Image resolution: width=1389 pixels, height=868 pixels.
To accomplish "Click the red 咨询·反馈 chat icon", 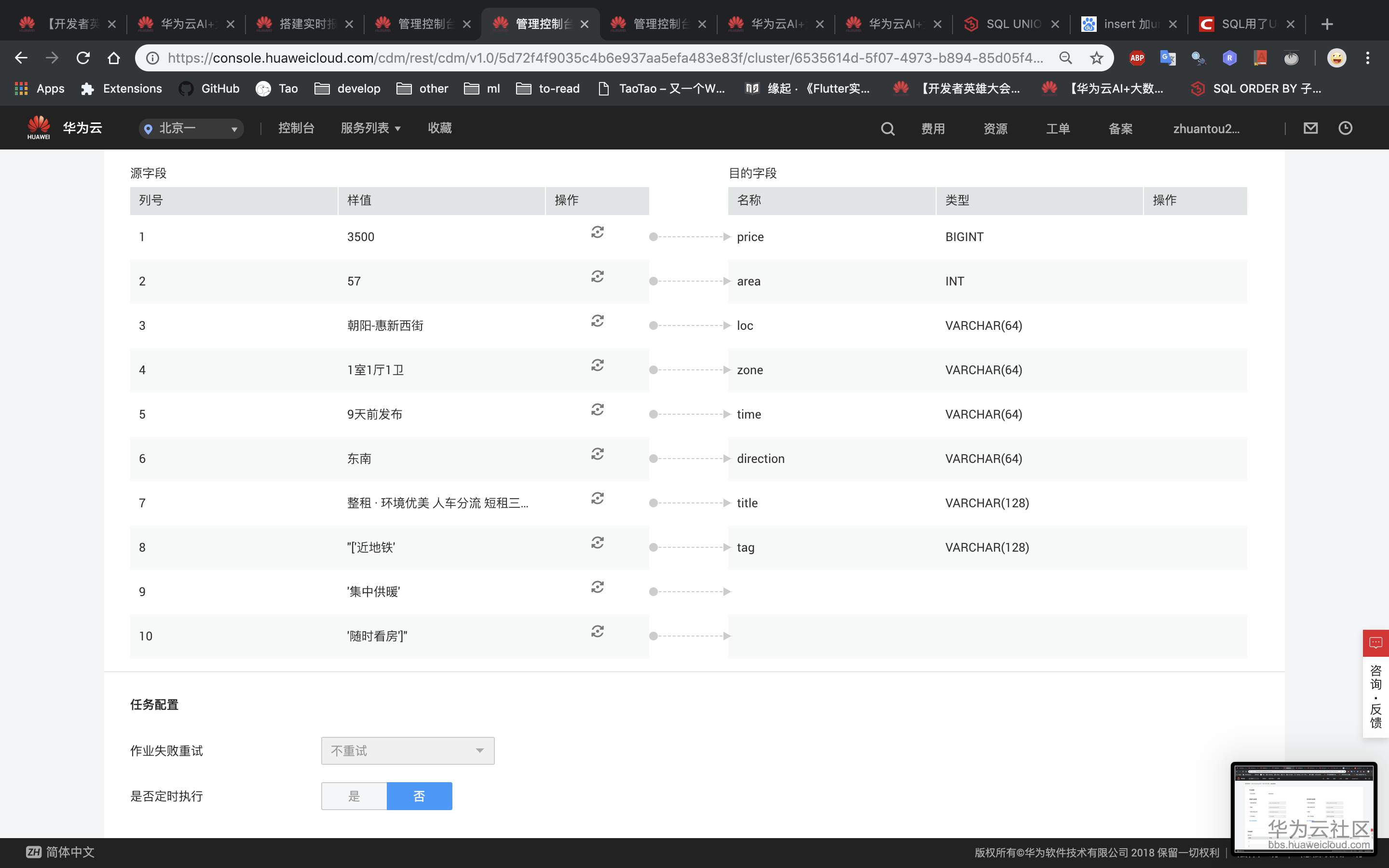I will 1375,643.
